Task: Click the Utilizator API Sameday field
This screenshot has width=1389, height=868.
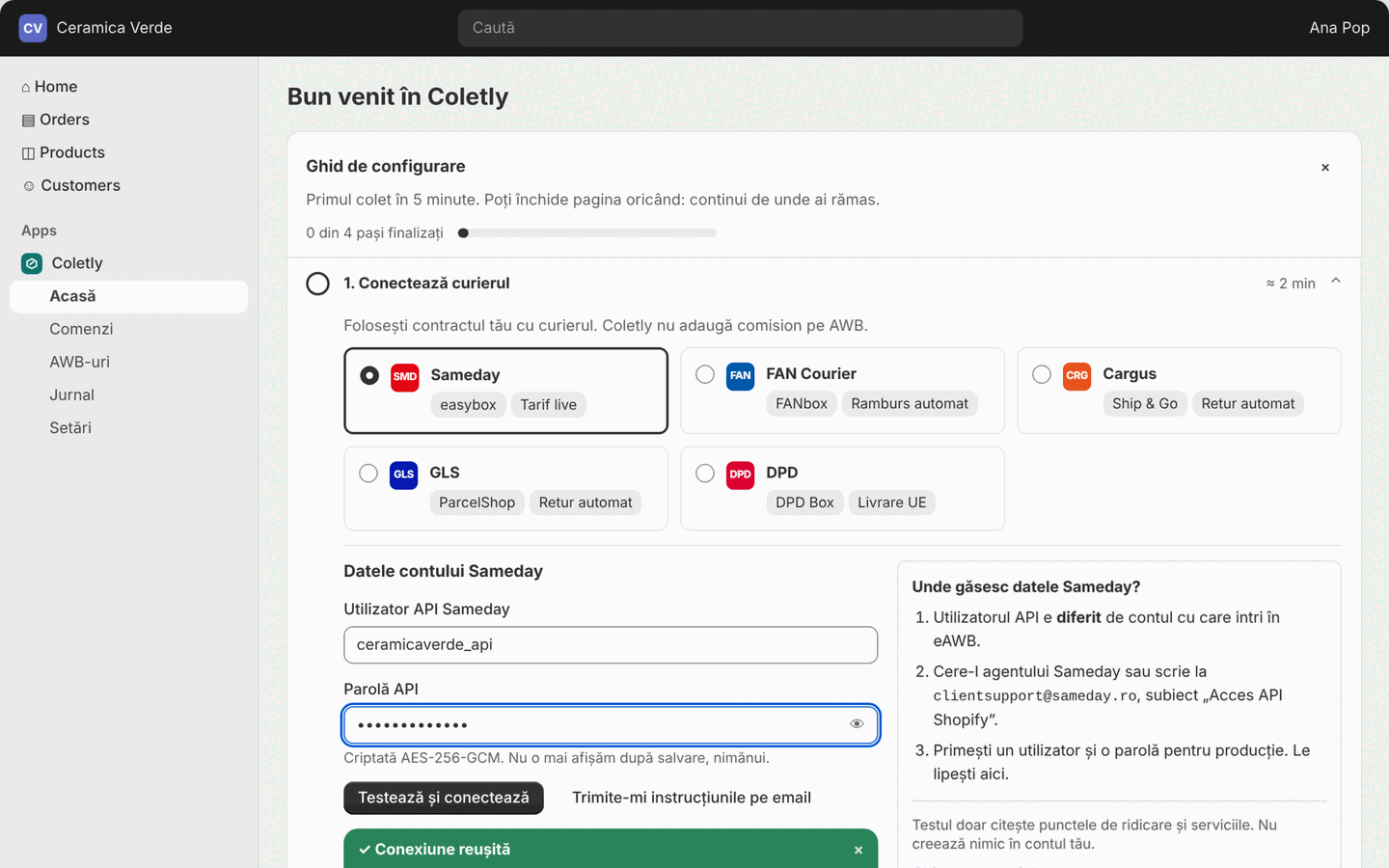Action: click(611, 644)
